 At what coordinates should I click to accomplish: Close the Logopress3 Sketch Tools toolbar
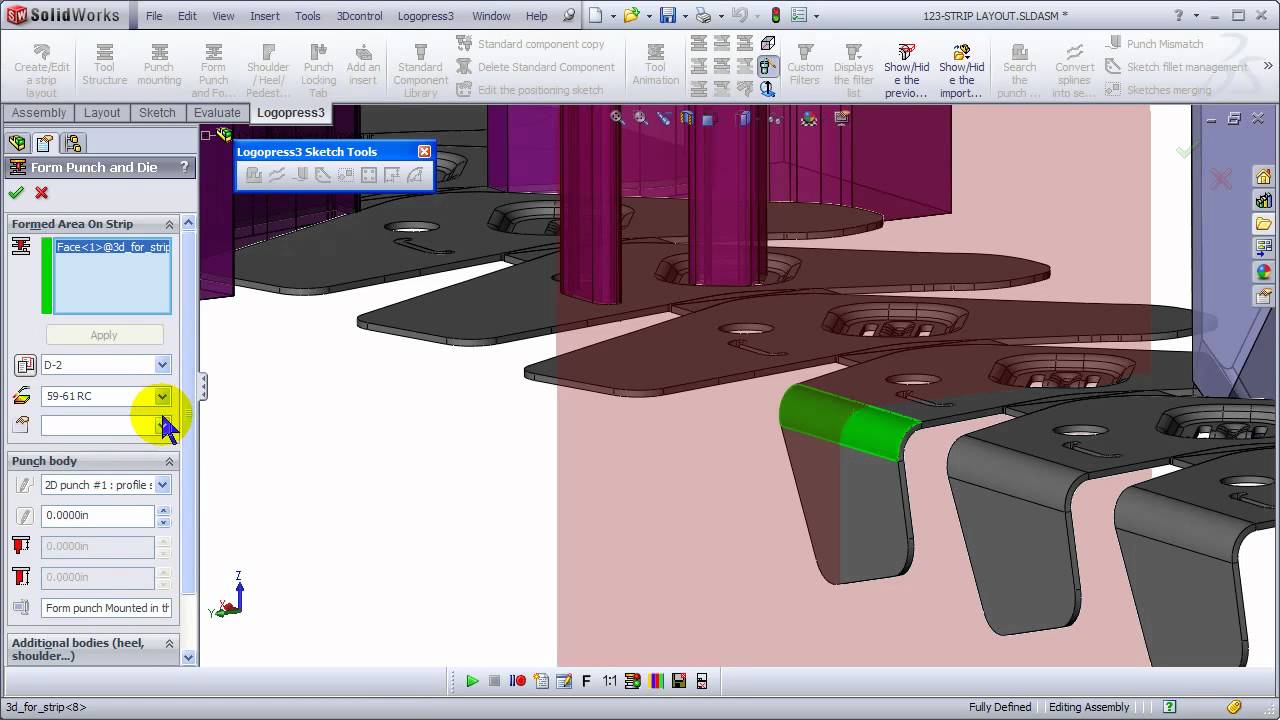(424, 151)
